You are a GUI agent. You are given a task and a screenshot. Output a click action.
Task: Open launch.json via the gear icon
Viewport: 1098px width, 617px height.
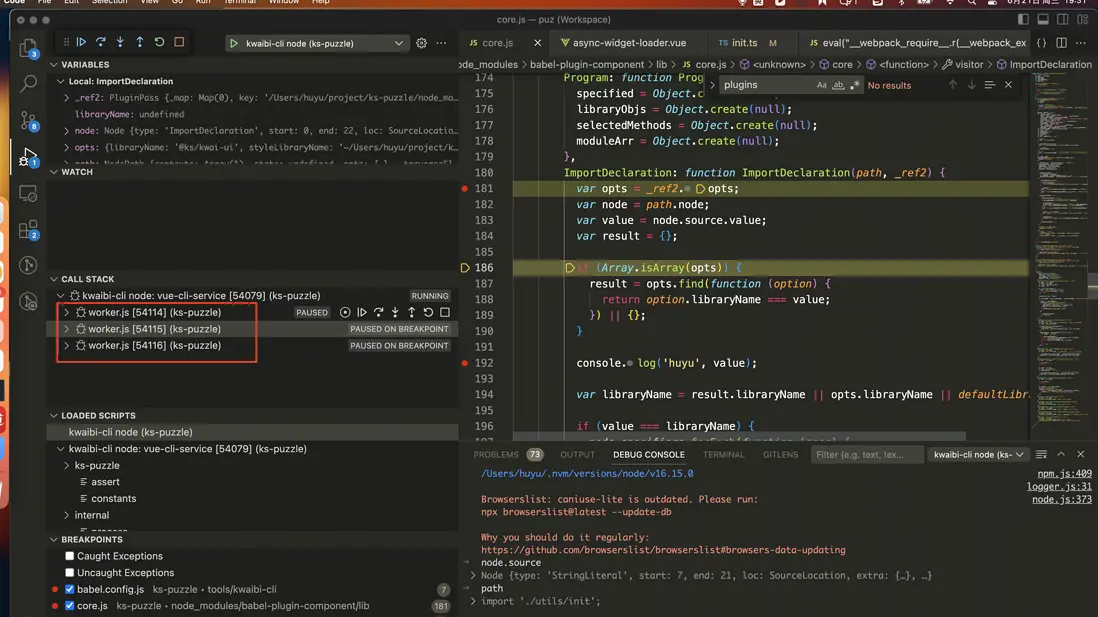[x=421, y=43]
